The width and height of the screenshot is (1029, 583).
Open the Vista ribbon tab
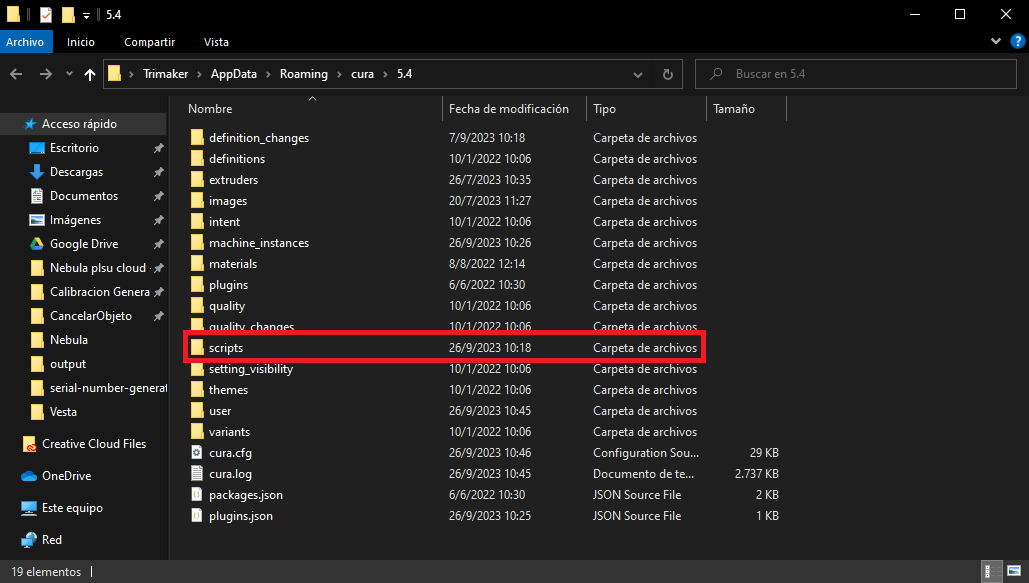pos(216,42)
